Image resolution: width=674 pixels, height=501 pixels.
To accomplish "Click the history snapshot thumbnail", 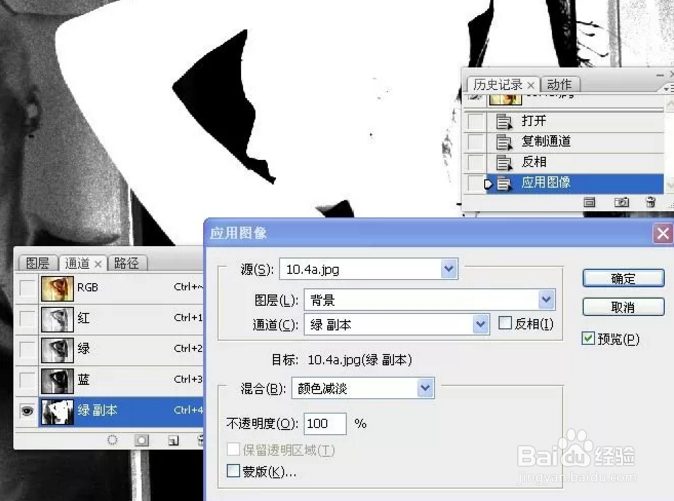I will pos(506,100).
